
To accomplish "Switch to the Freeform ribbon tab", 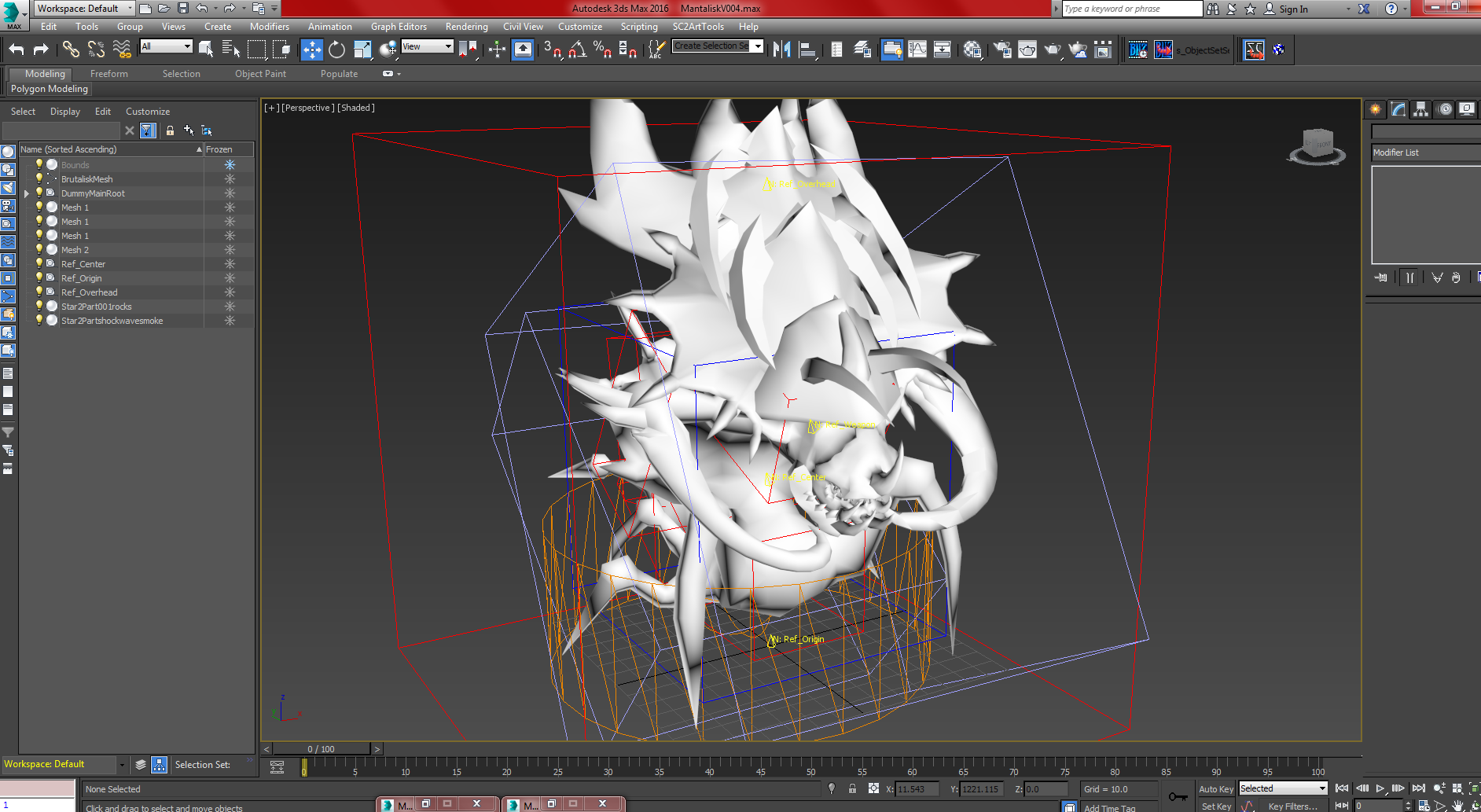I will tap(108, 74).
